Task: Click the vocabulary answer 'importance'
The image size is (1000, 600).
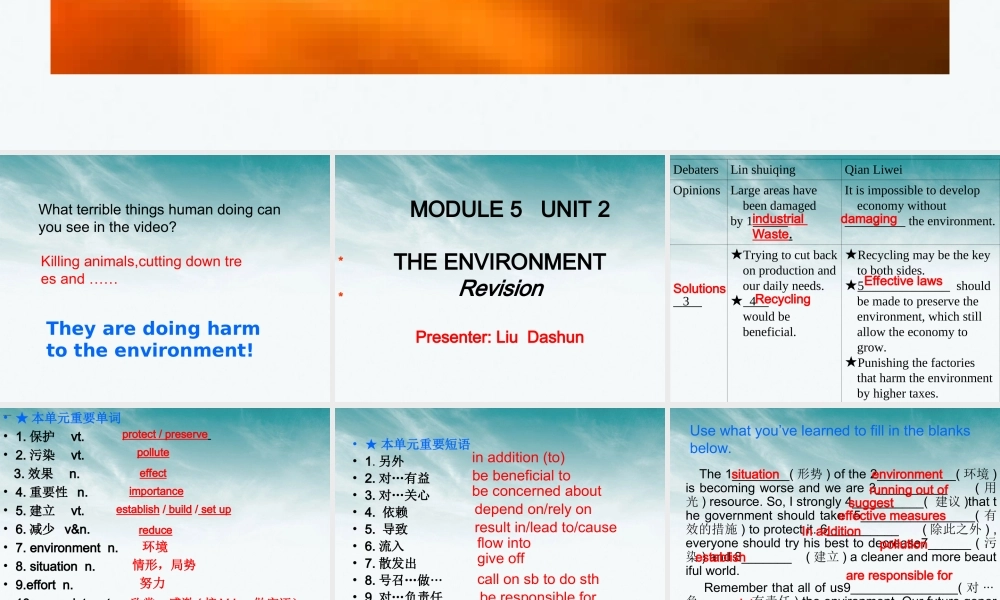Action: [156, 491]
